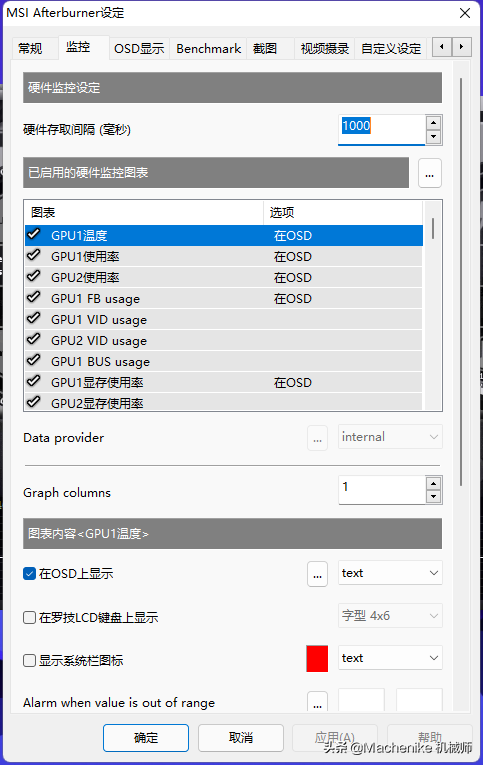The image size is (483, 765).
Task: Open the ellipsis button beside Data provider
Action: [318, 438]
